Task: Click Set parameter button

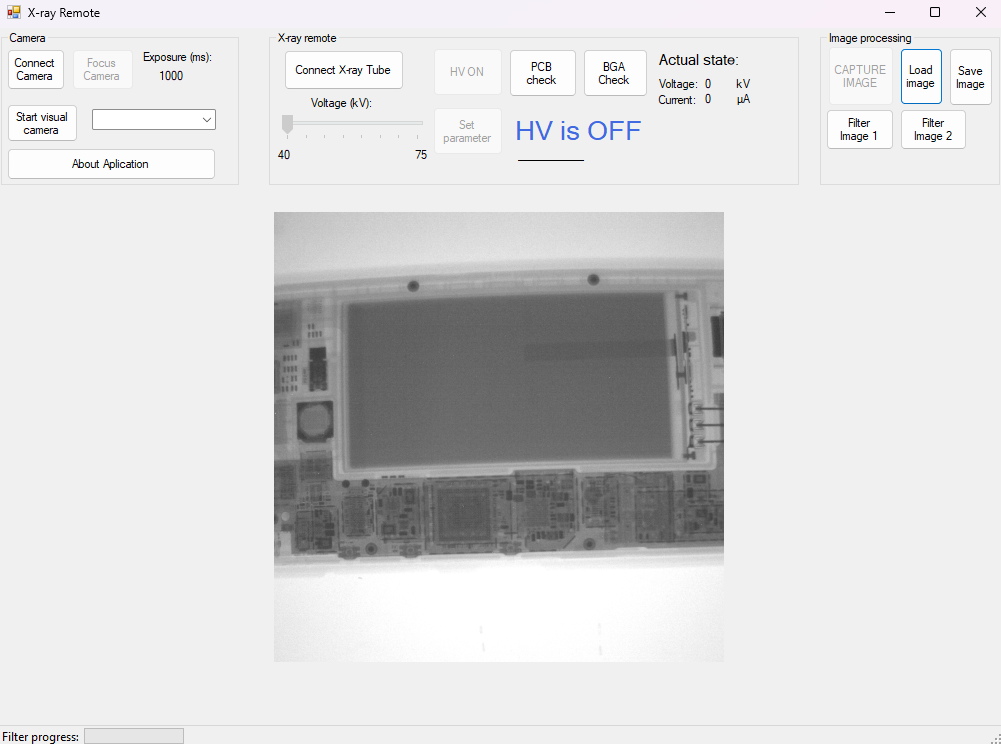Action: click(467, 132)
